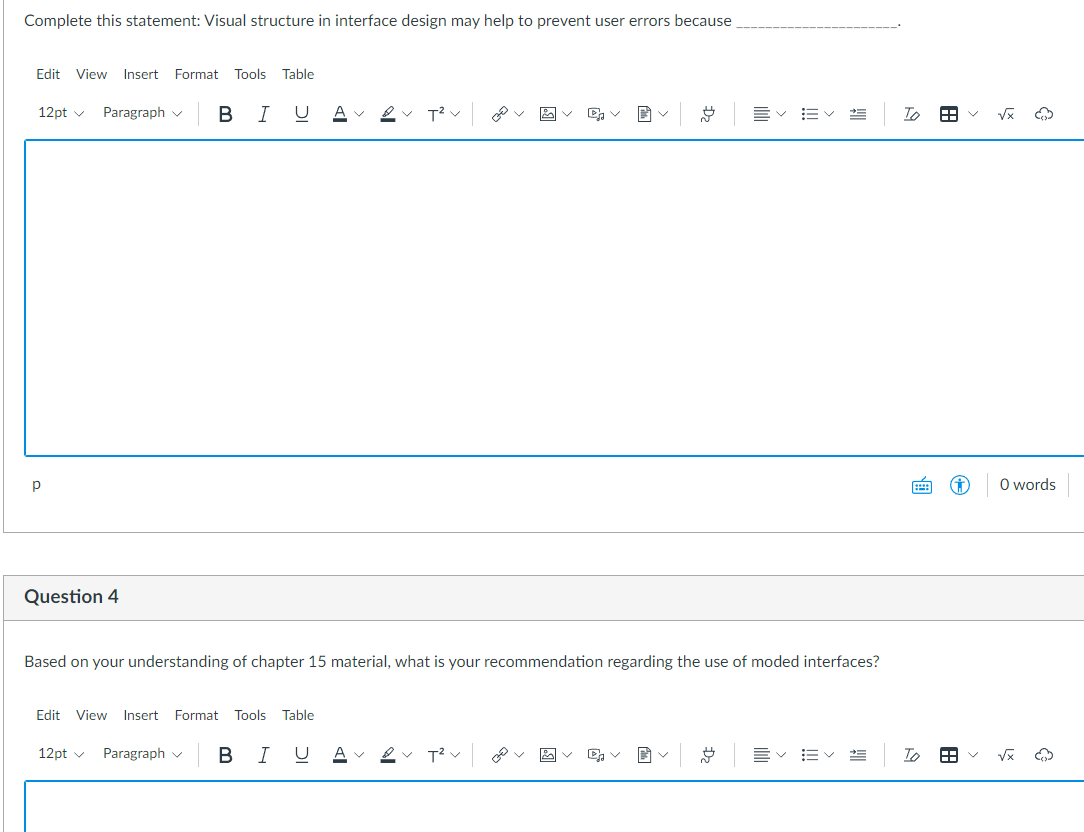
Task: Open apps plug icon in first editor toolbar
Action: (707, 114)
